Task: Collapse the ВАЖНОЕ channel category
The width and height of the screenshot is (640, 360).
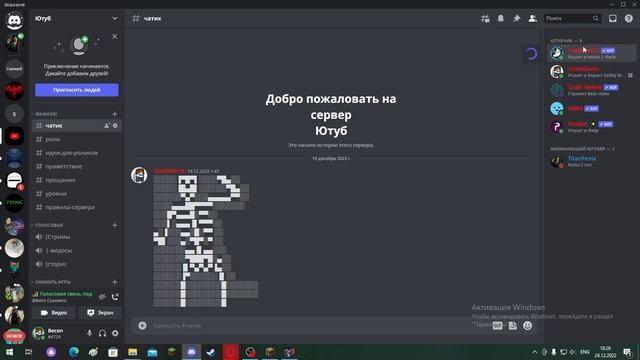Action: click(46, 114)
